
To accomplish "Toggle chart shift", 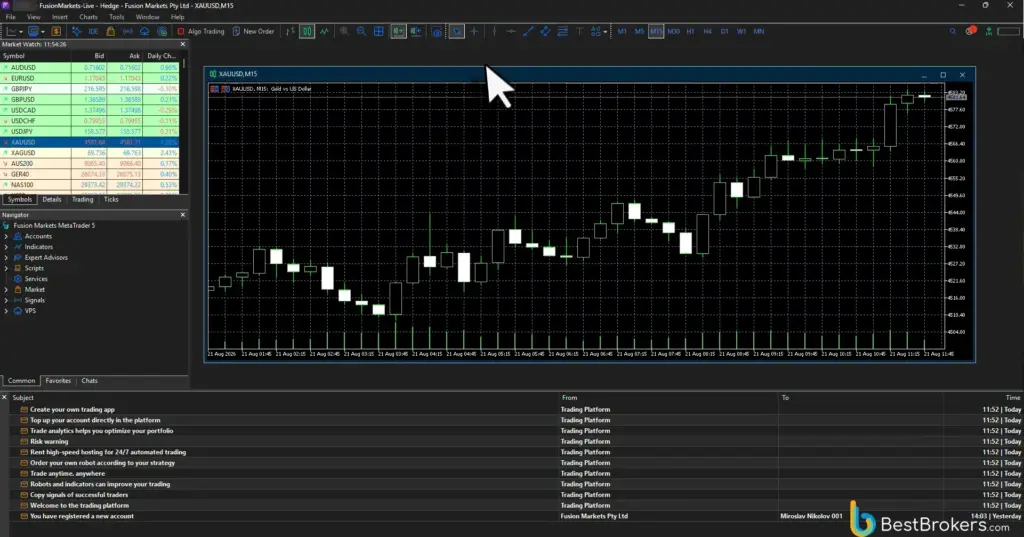I will (415, 31).
